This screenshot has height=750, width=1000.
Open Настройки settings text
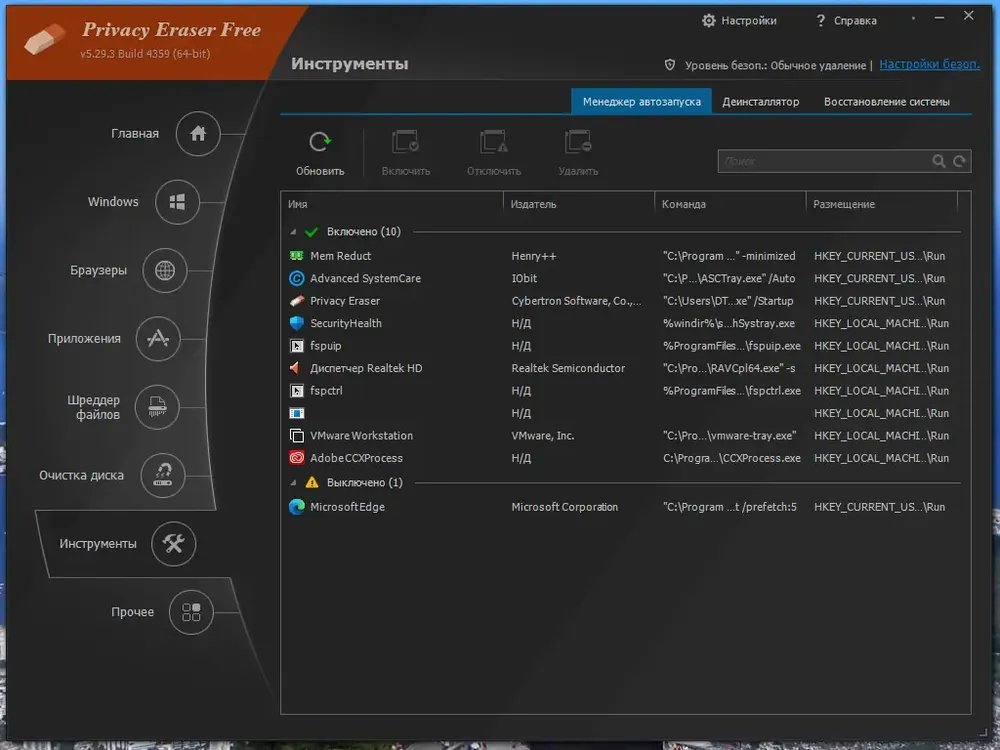point(749,20)
